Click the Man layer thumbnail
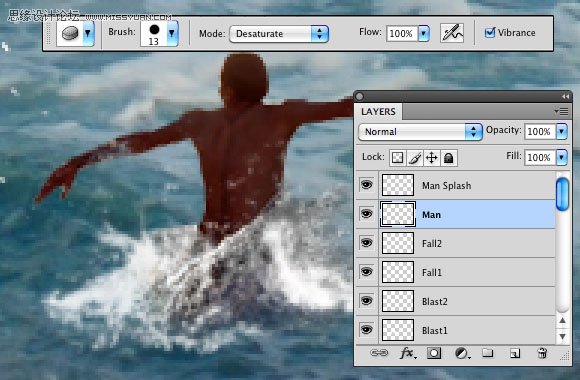The width and height of the screenshot is (580, 380). pos(398,214)
